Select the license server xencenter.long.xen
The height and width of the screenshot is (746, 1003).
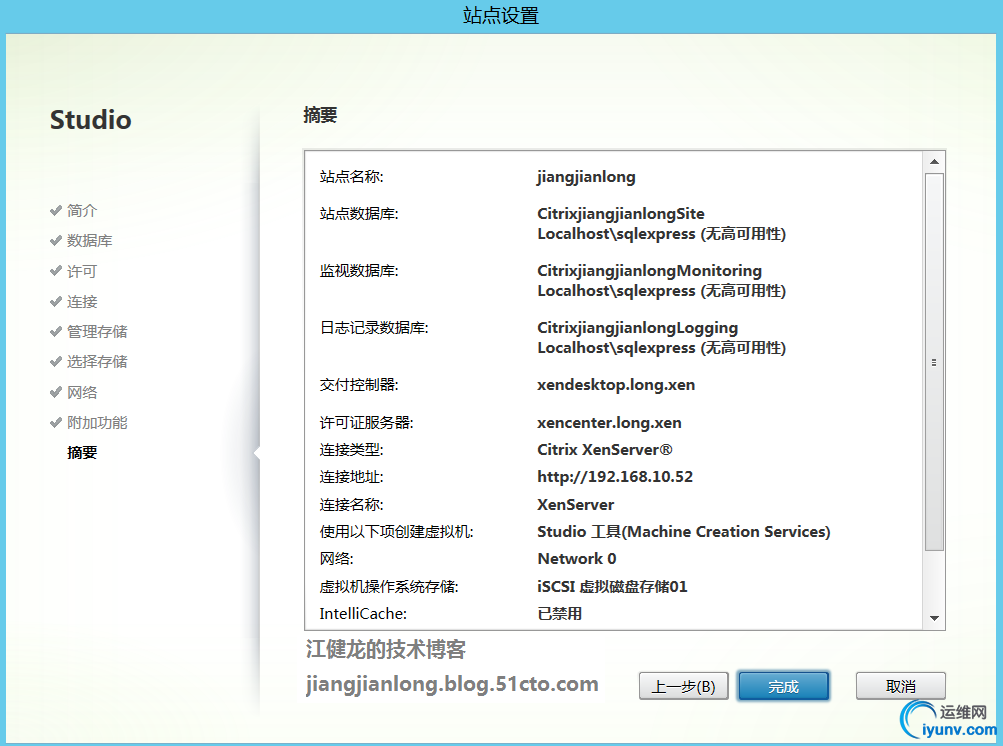tap(609, 423)
